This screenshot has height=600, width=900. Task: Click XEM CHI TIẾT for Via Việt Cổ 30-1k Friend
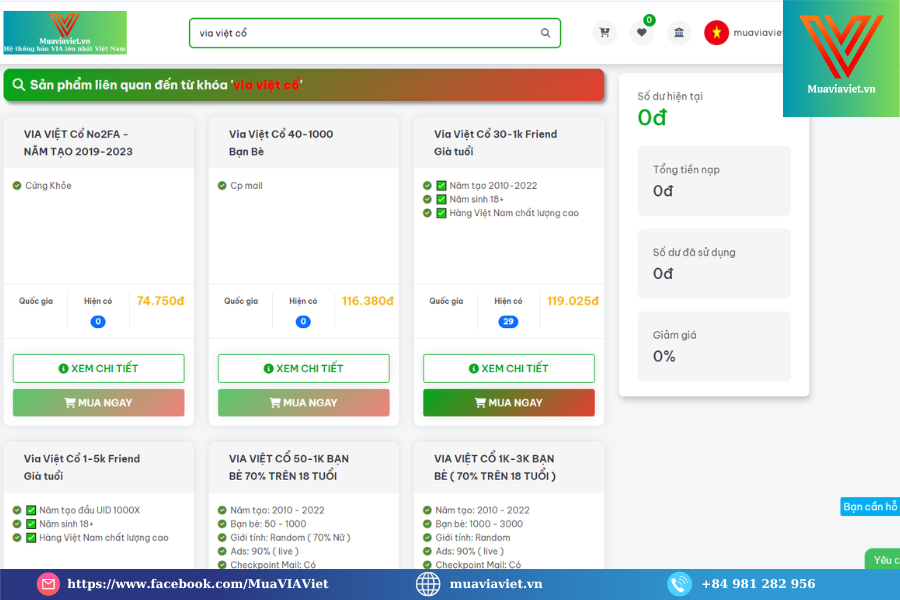pyautogui.click(x=509, y=369)
